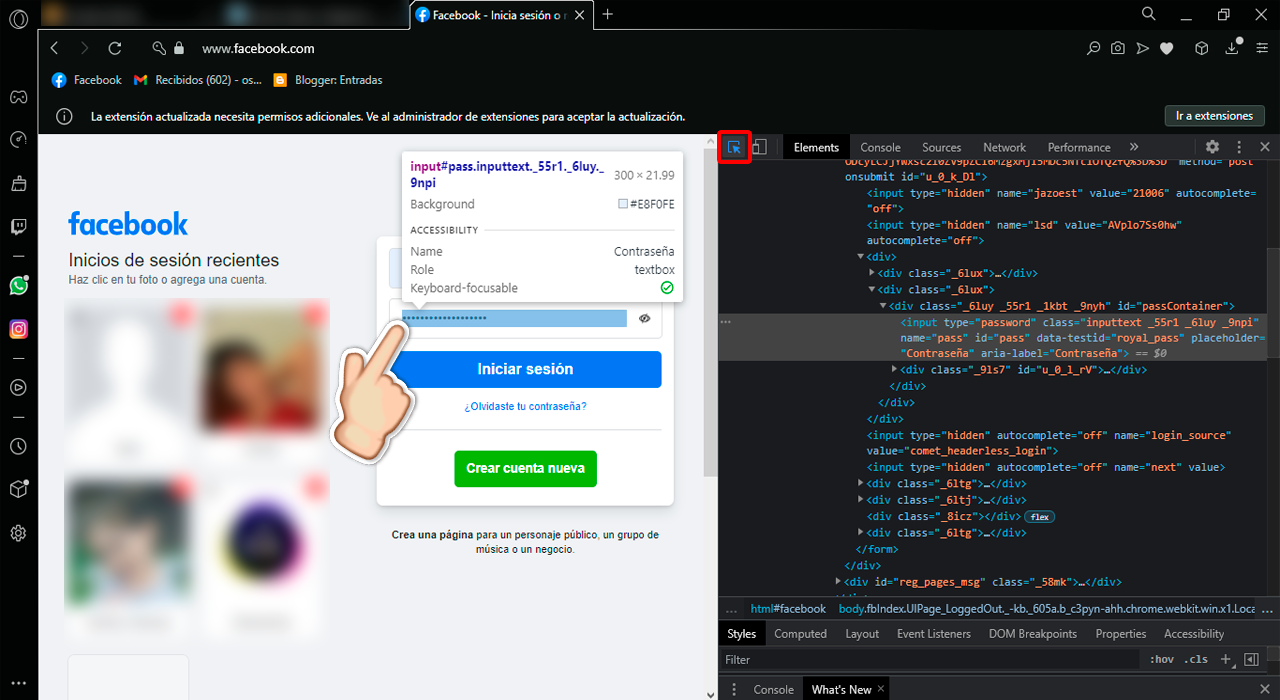Click the flex badge on _8icz div
1280x700 pixels.
tap(1039, 516)
